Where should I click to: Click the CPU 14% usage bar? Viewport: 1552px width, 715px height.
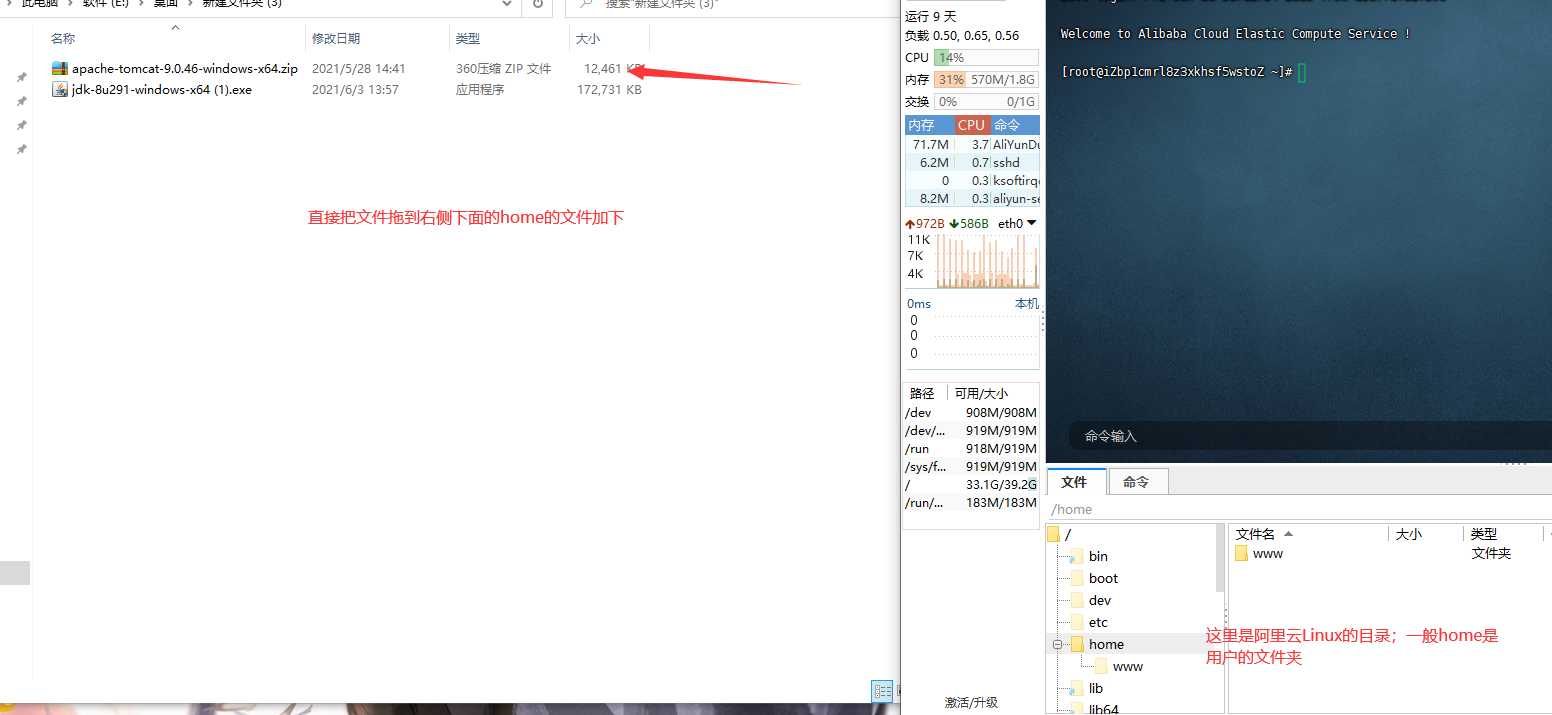click(986, 58)
